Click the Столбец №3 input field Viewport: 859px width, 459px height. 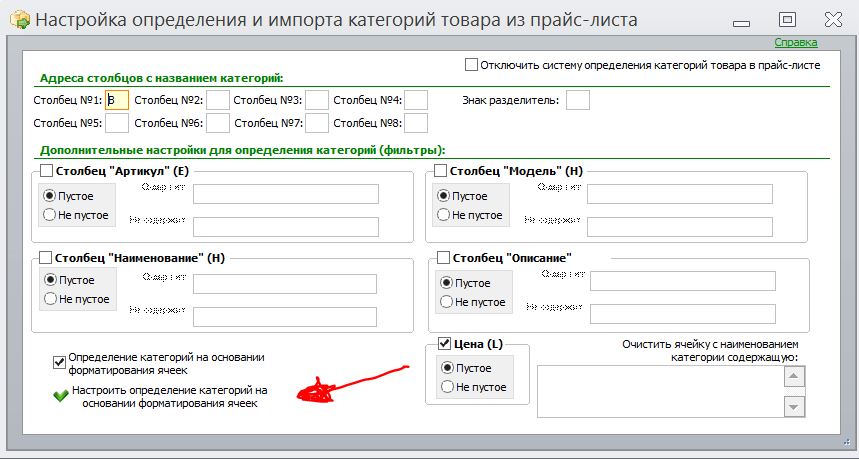coord(317,100)
